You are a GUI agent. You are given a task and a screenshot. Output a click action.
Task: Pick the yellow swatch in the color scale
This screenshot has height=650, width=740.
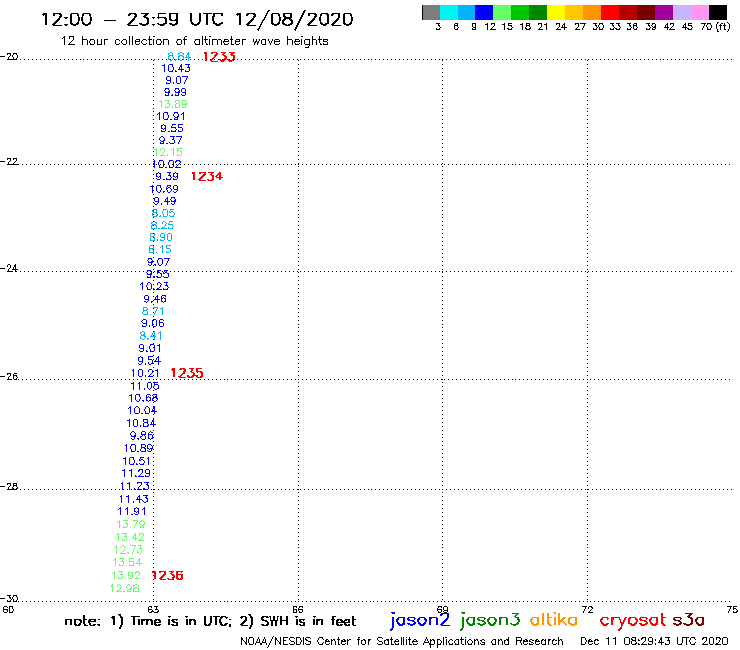(x=556, y=12)
